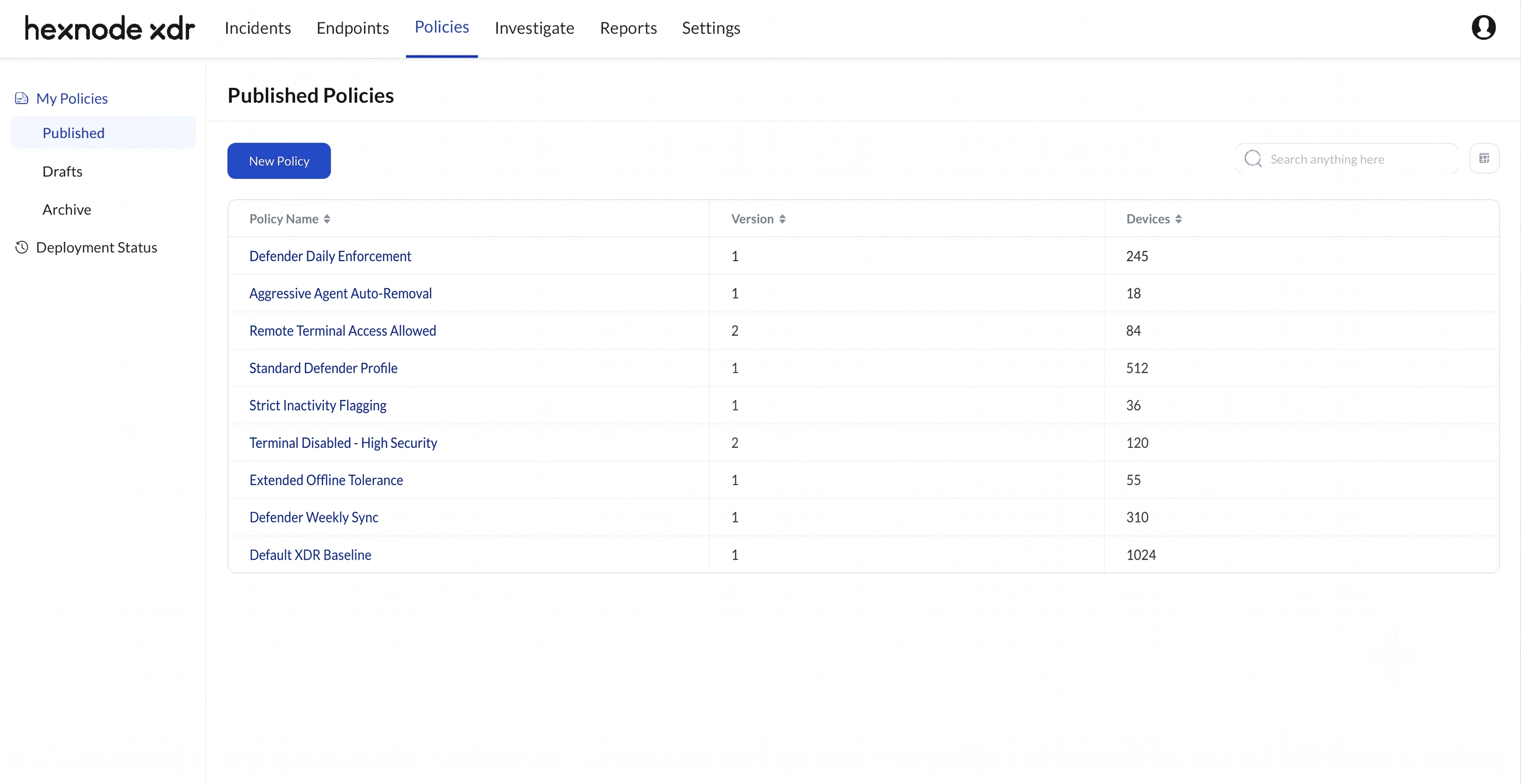Screen dimensions: 1521x784
Task: Sort by Version arrows
Action: tap(782, 219)
